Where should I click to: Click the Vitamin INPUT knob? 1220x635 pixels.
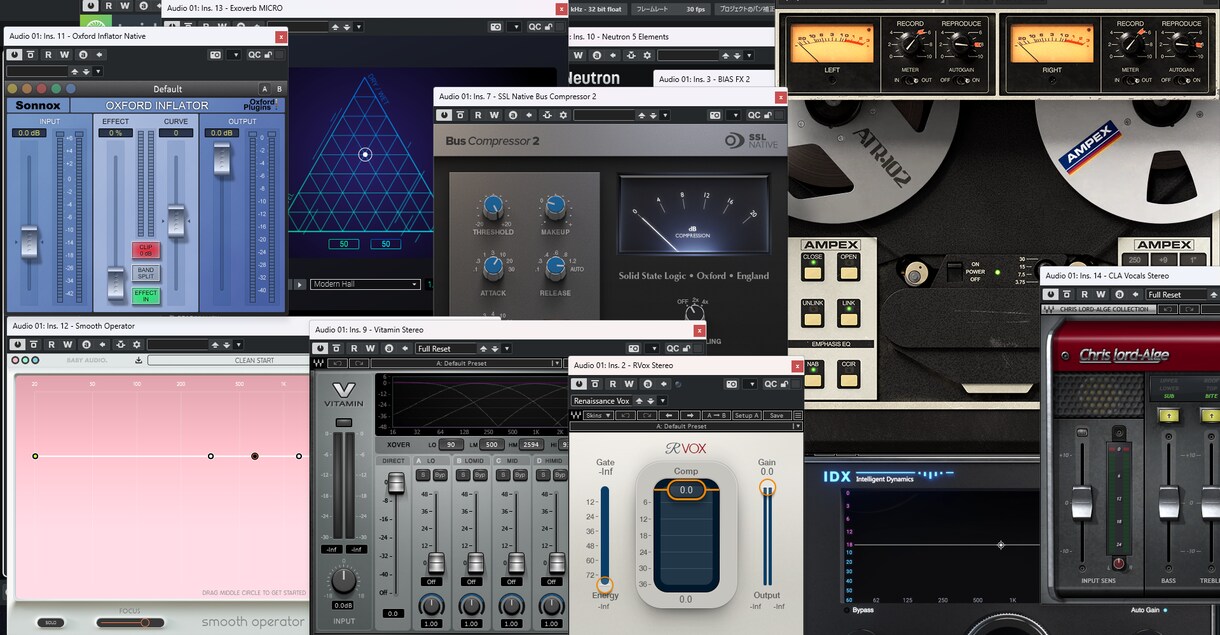click(344, 580)
